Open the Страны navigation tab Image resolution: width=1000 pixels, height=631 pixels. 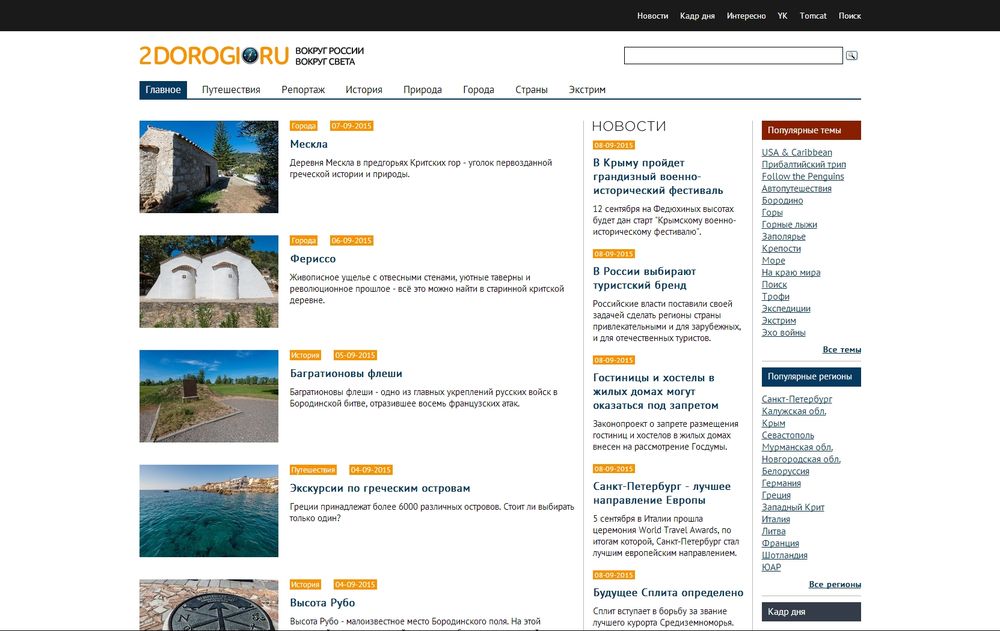click(531, 90)
